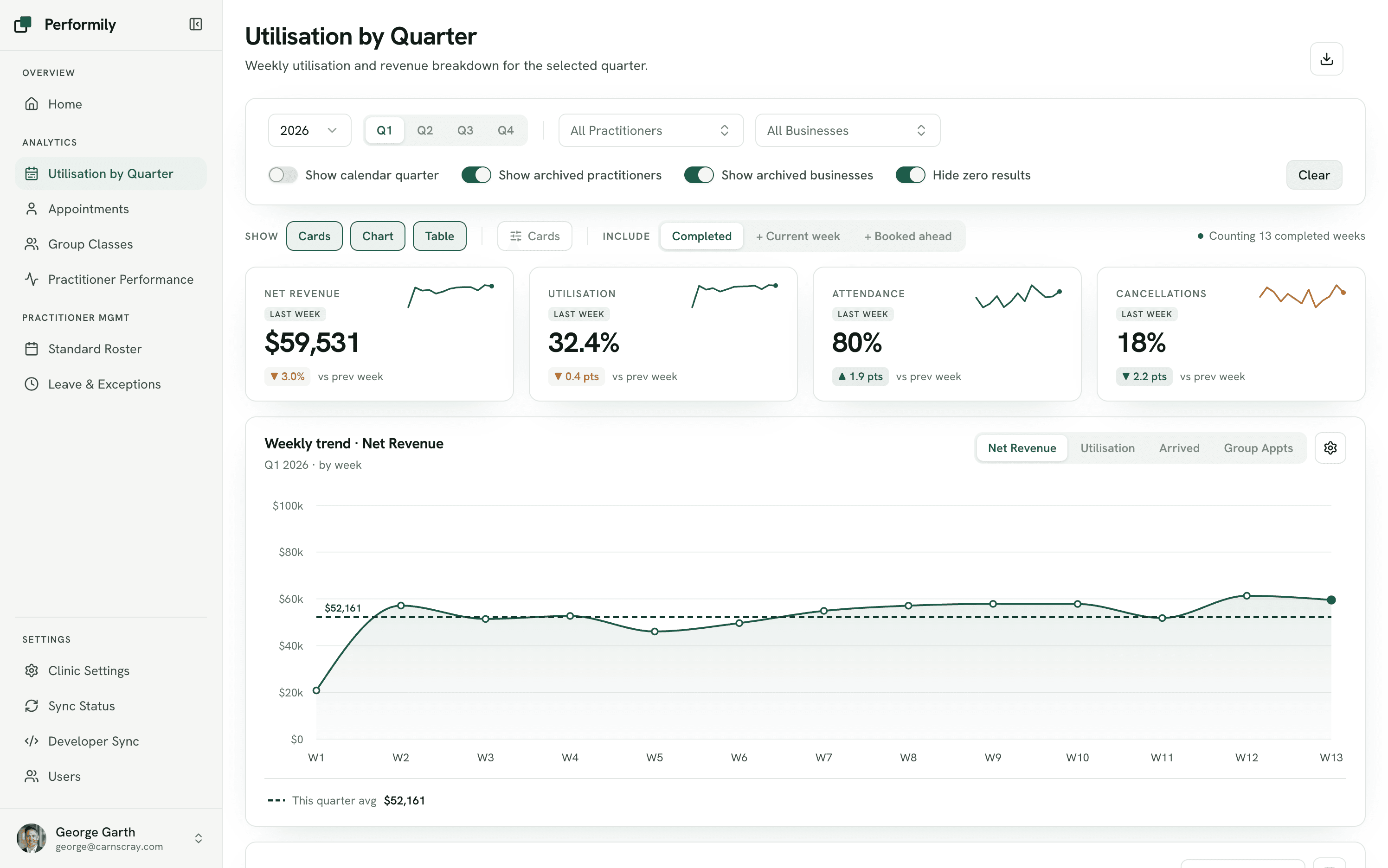The height and width of the screenshot is (868, 1388).
Task: Turn off Hide zero results toggle
Action: (910, 175)
